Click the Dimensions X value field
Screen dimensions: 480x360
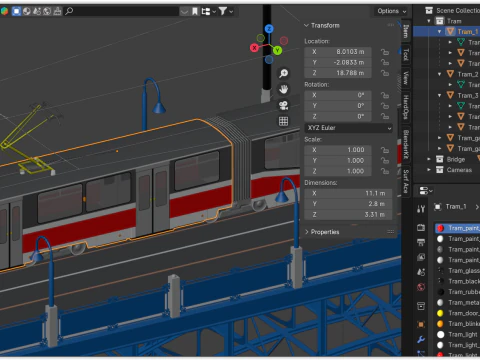pos(348,193)
